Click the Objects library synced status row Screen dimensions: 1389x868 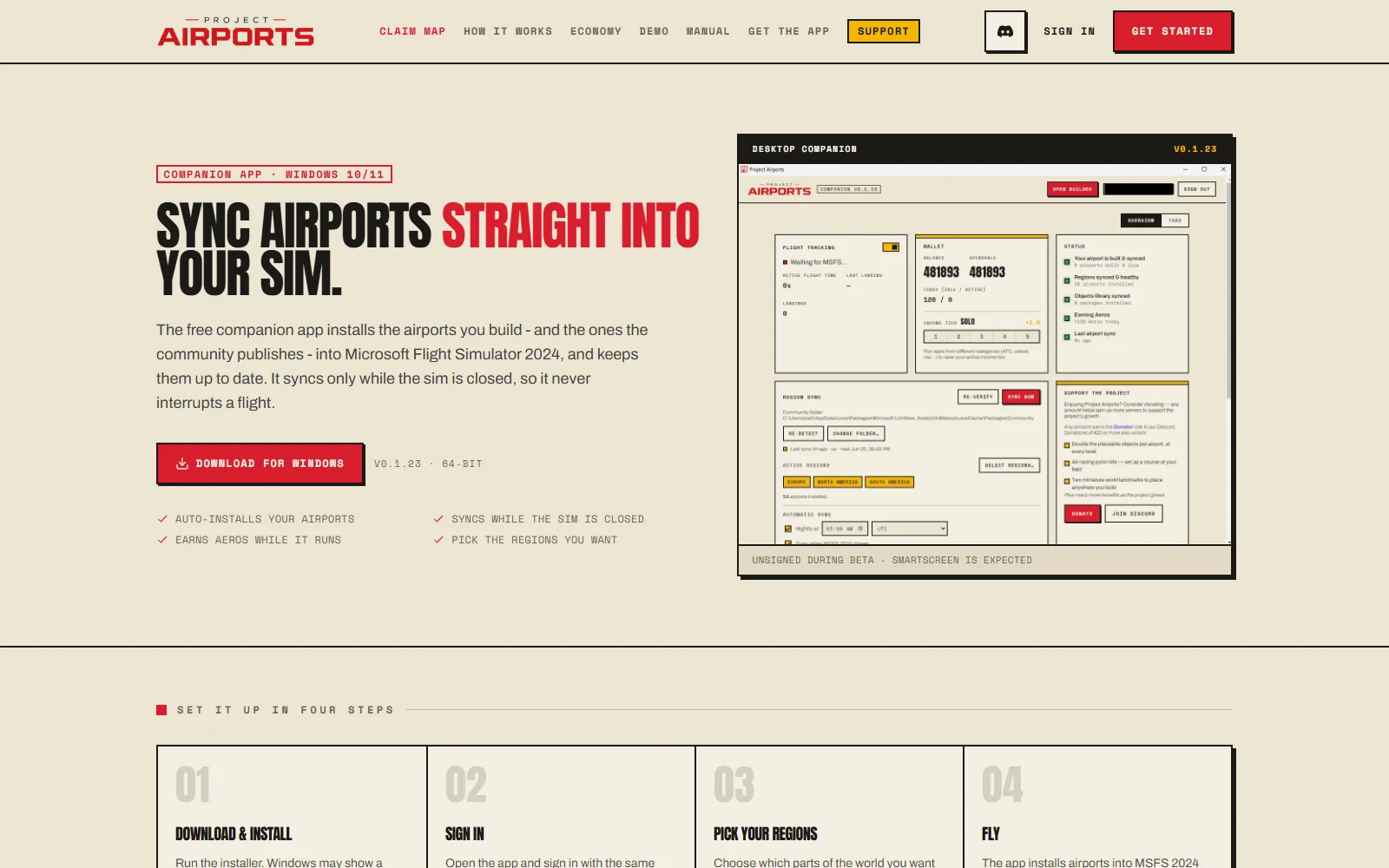[x=1098, y=299]
